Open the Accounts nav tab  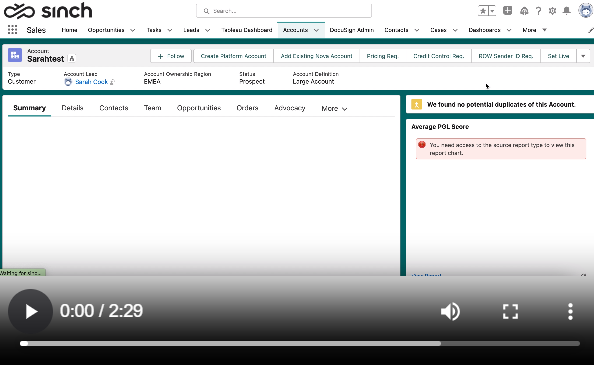click(x=295, y=30)
